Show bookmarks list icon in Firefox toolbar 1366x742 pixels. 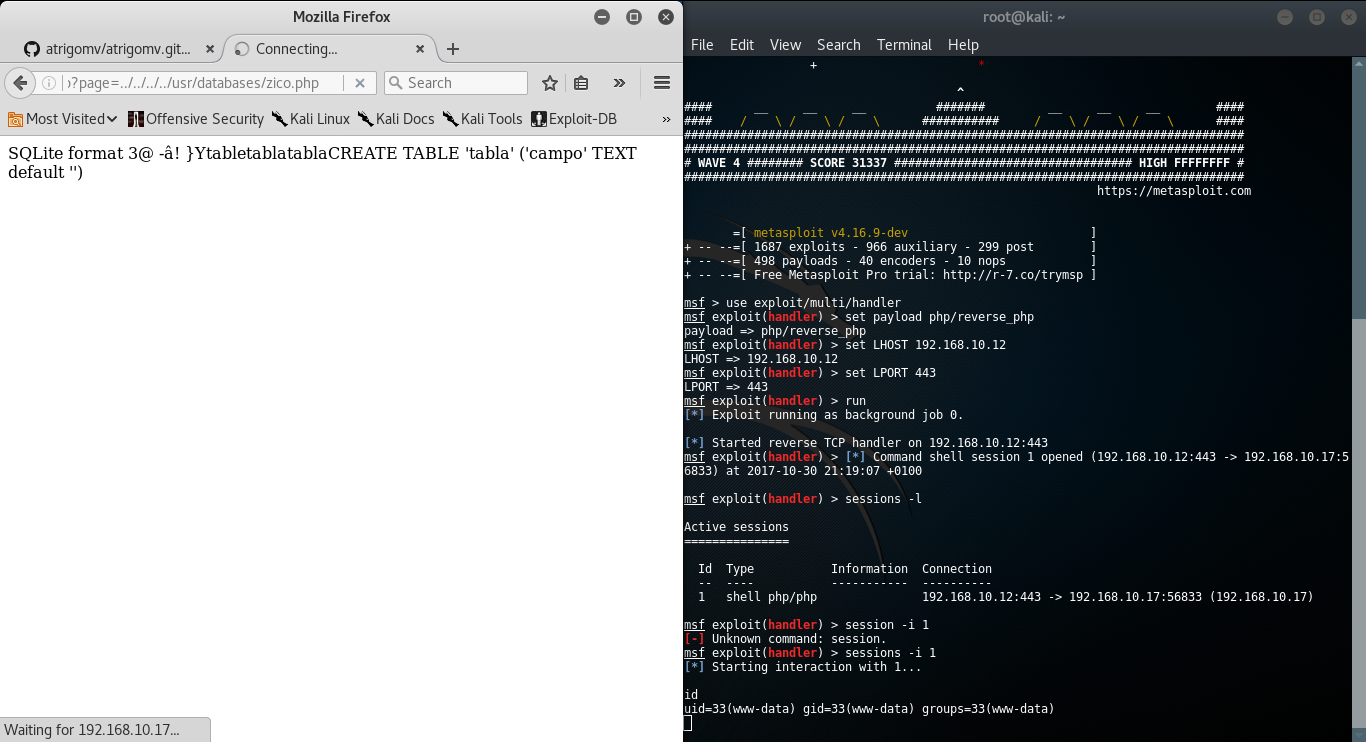581,83
